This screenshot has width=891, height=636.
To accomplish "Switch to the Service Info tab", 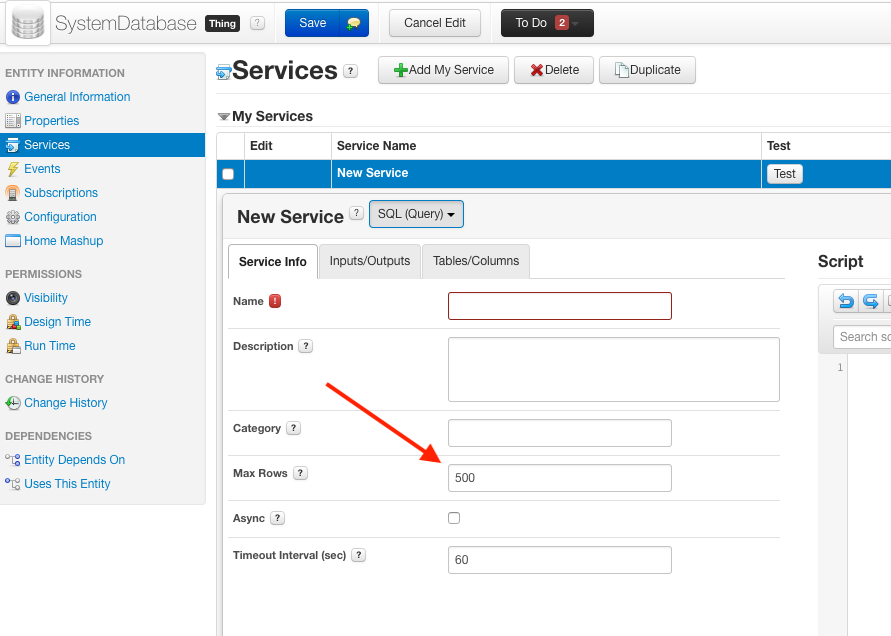I will 273,261.
